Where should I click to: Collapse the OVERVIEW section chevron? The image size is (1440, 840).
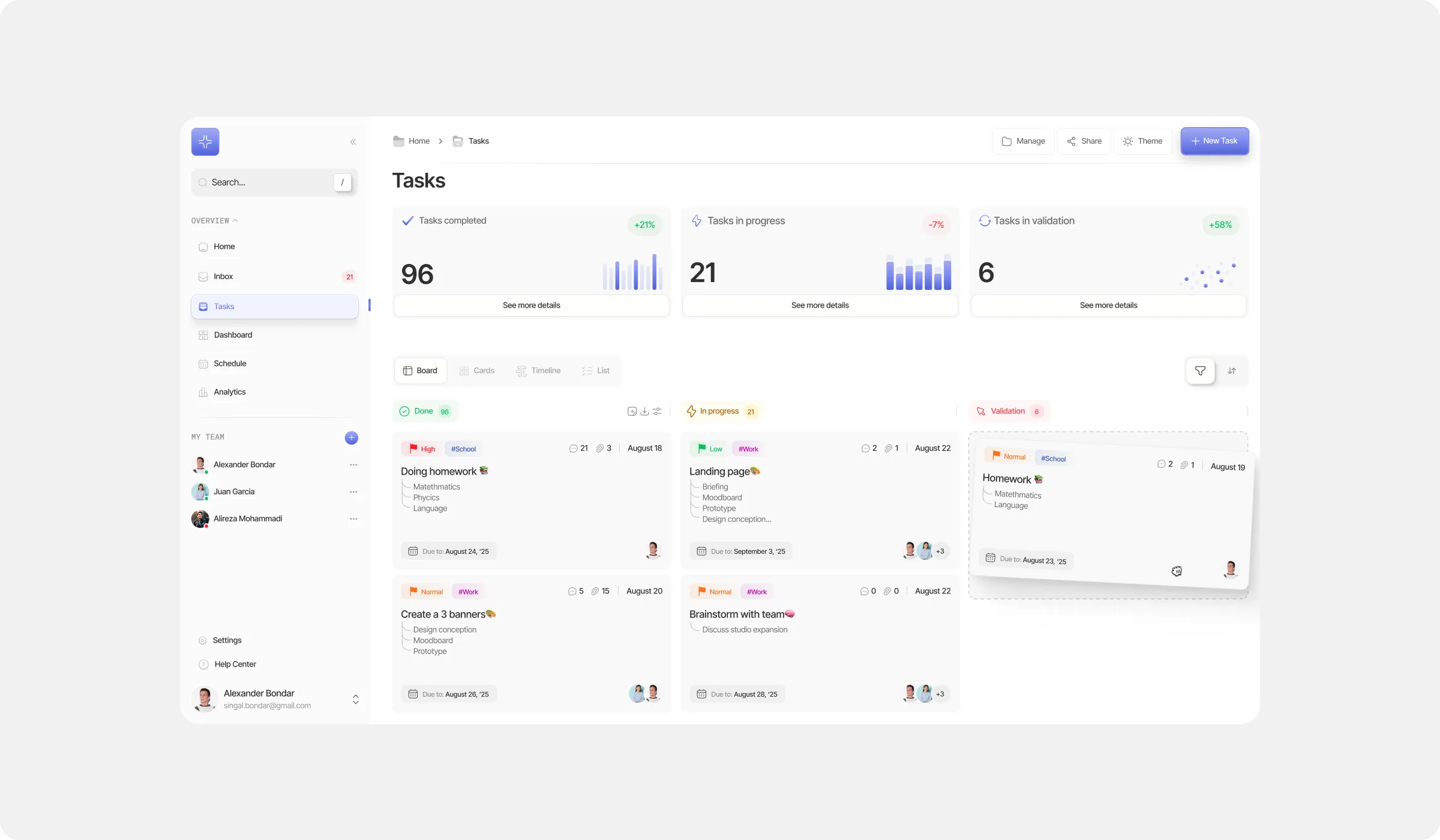click(235, 221)
